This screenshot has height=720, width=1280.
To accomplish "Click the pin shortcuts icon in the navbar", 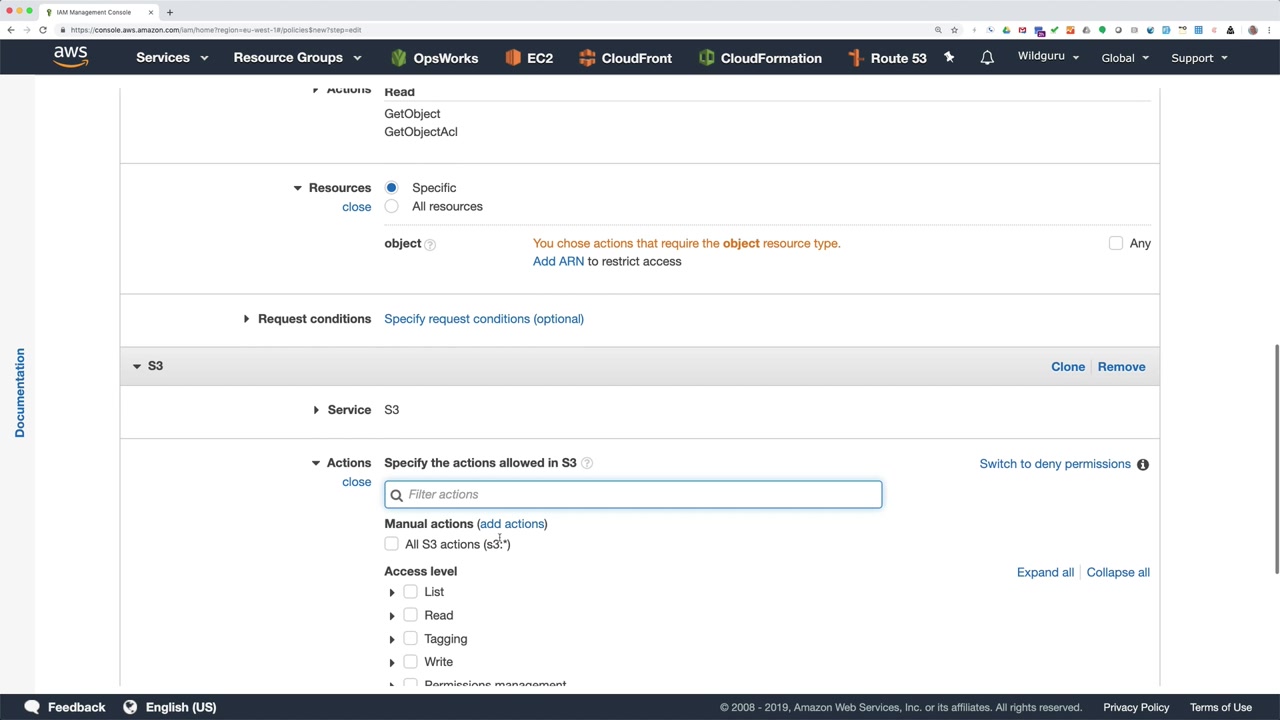I will (949, 58).
